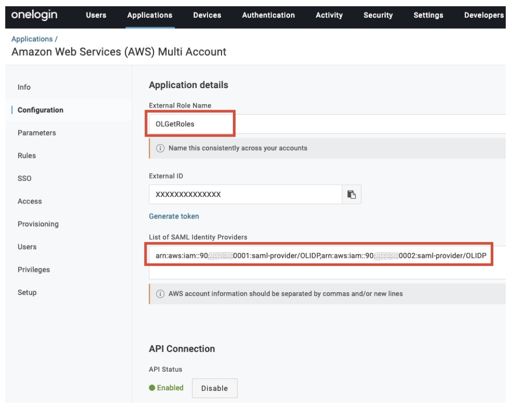Screen dimensions: 509x404
Task: Open the Authentication menu
Action: click(x=268, y=15)
